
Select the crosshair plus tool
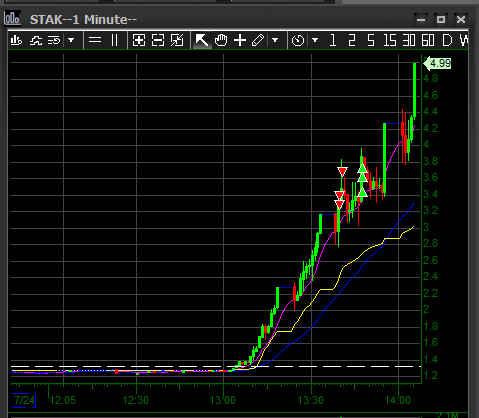point(240,40)
